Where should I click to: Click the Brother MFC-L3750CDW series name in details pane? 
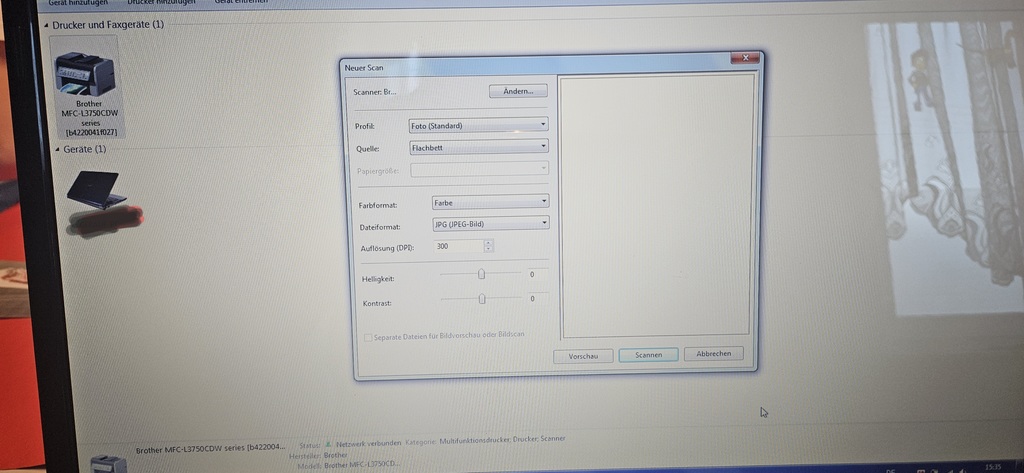tap(210, 449)
